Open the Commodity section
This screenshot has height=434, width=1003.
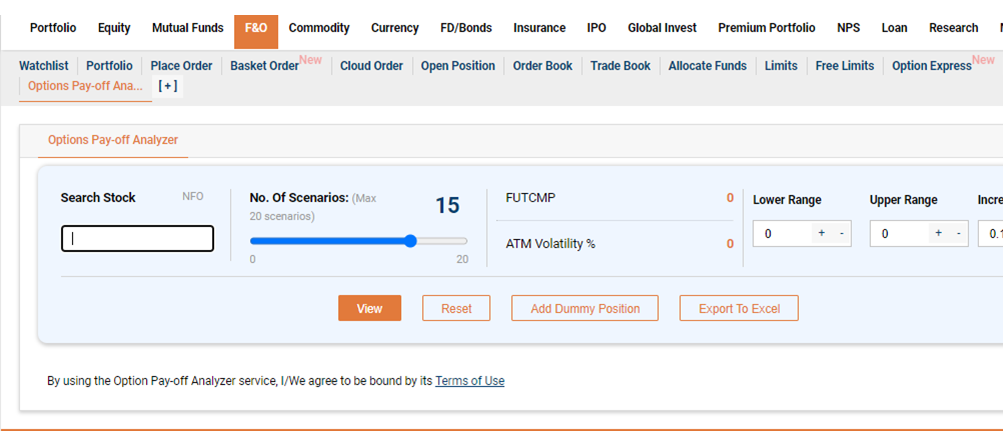(319, 28)
